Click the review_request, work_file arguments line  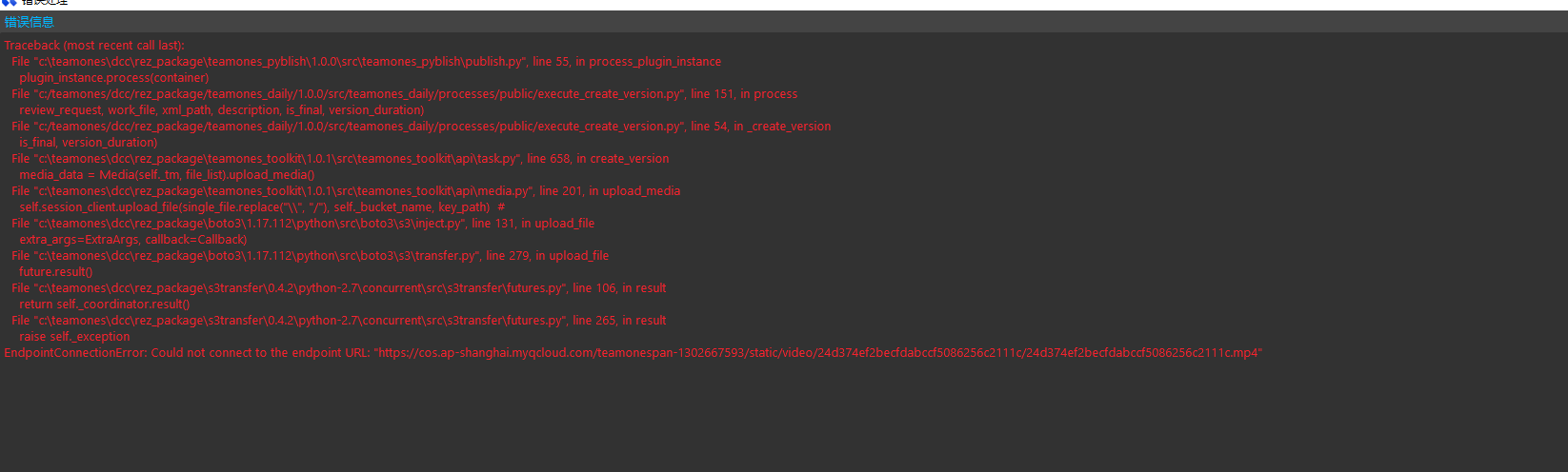[221, 110]
